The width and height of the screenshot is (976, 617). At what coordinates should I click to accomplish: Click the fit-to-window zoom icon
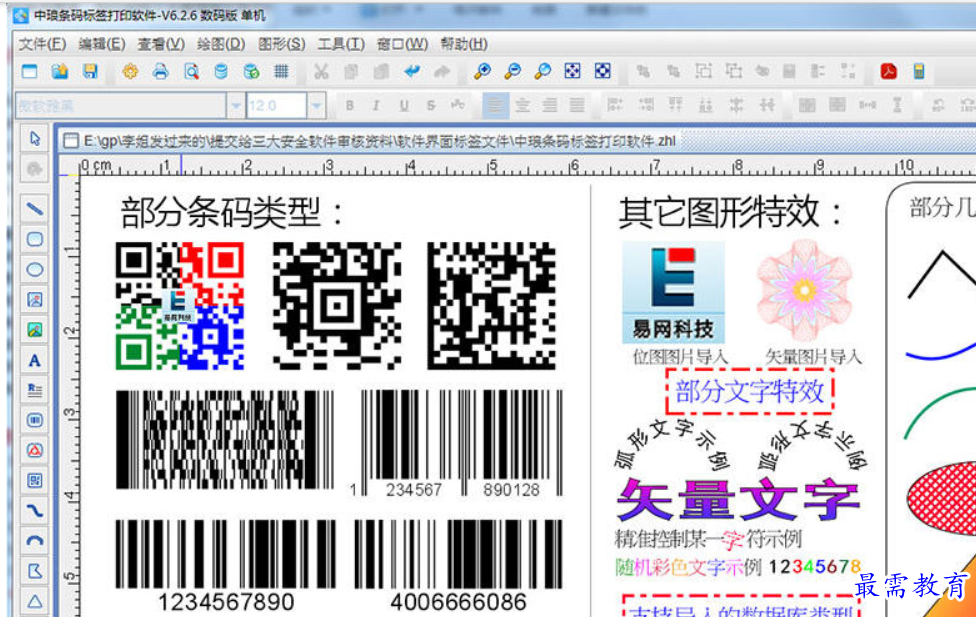[572, 71]
